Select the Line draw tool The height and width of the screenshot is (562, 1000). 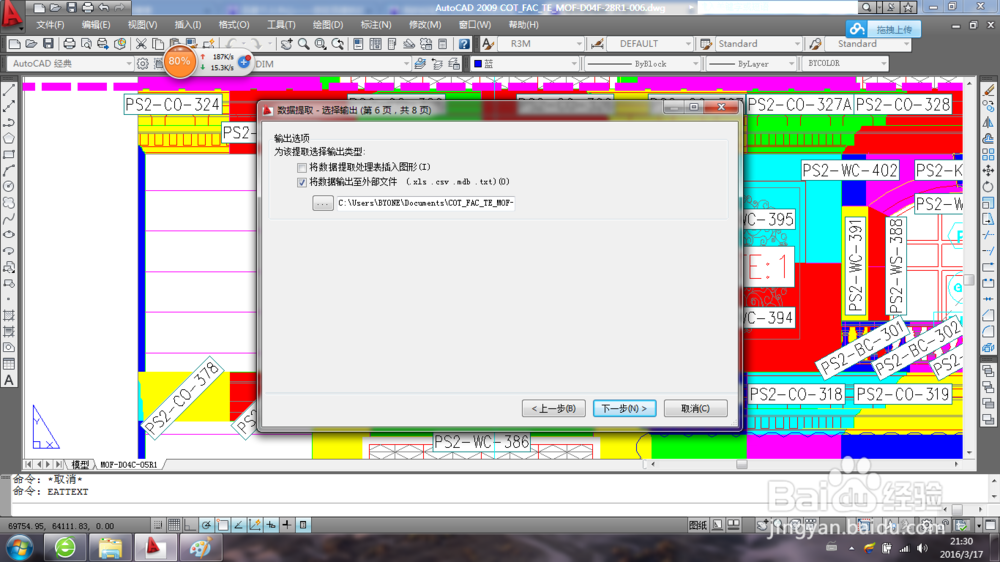(9, 91)
